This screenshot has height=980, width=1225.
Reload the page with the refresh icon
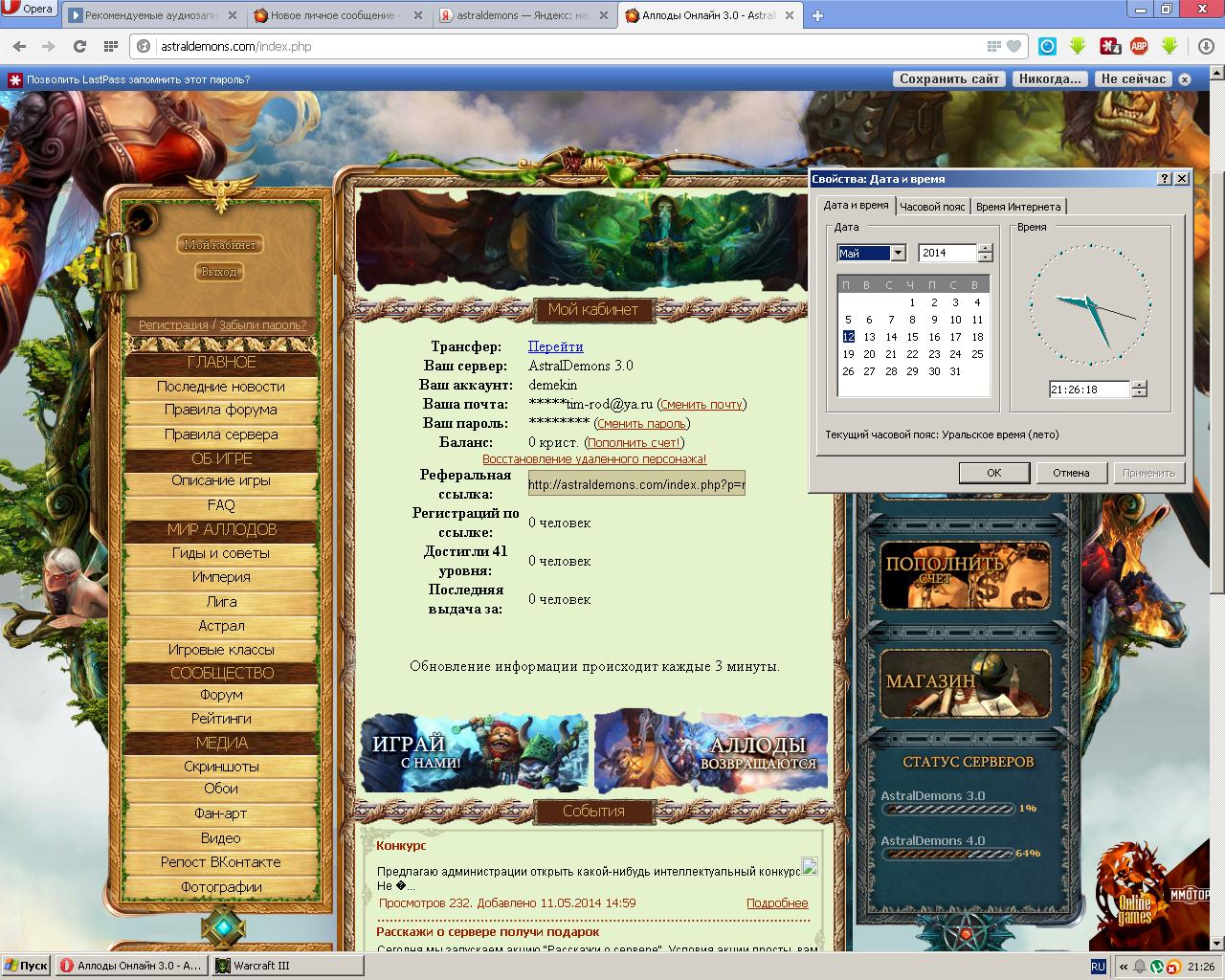tap(79, 46)
